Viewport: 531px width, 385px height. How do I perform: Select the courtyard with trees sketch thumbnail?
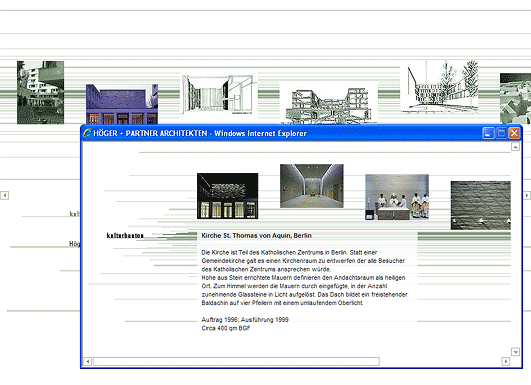[x=439, y=86]
